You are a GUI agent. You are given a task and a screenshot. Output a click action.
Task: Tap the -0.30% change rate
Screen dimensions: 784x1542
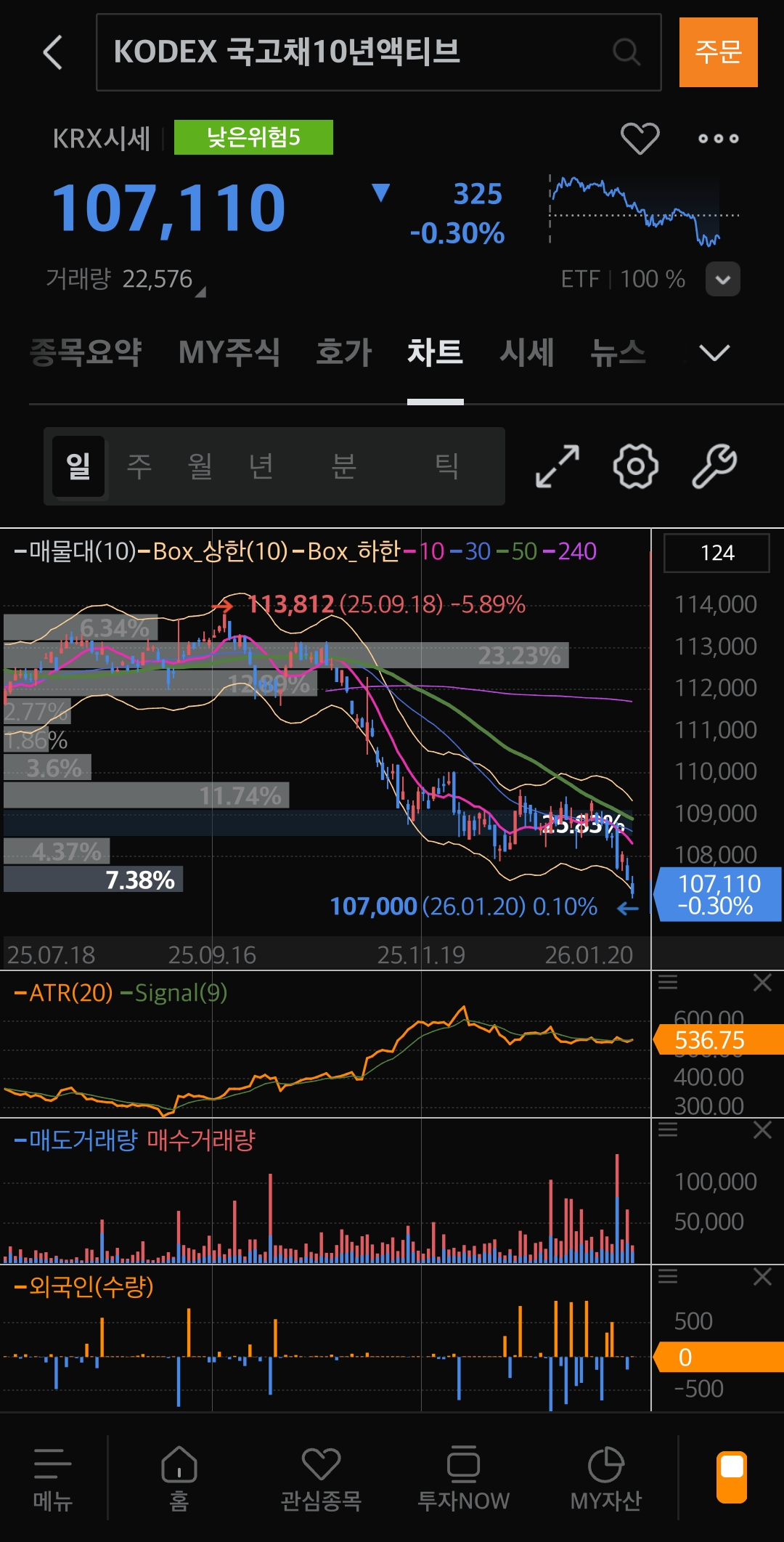457,234
